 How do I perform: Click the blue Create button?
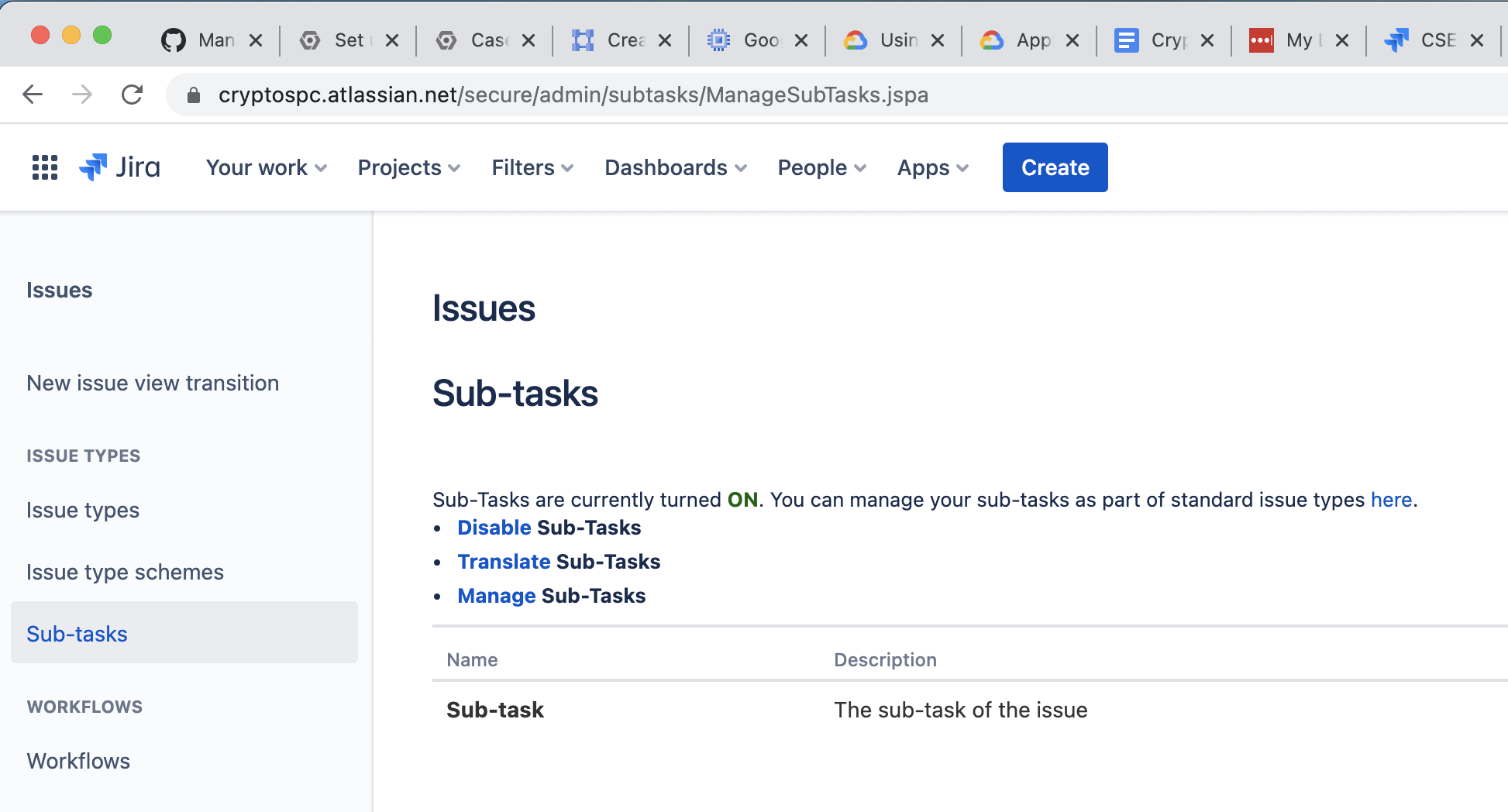1055,167
